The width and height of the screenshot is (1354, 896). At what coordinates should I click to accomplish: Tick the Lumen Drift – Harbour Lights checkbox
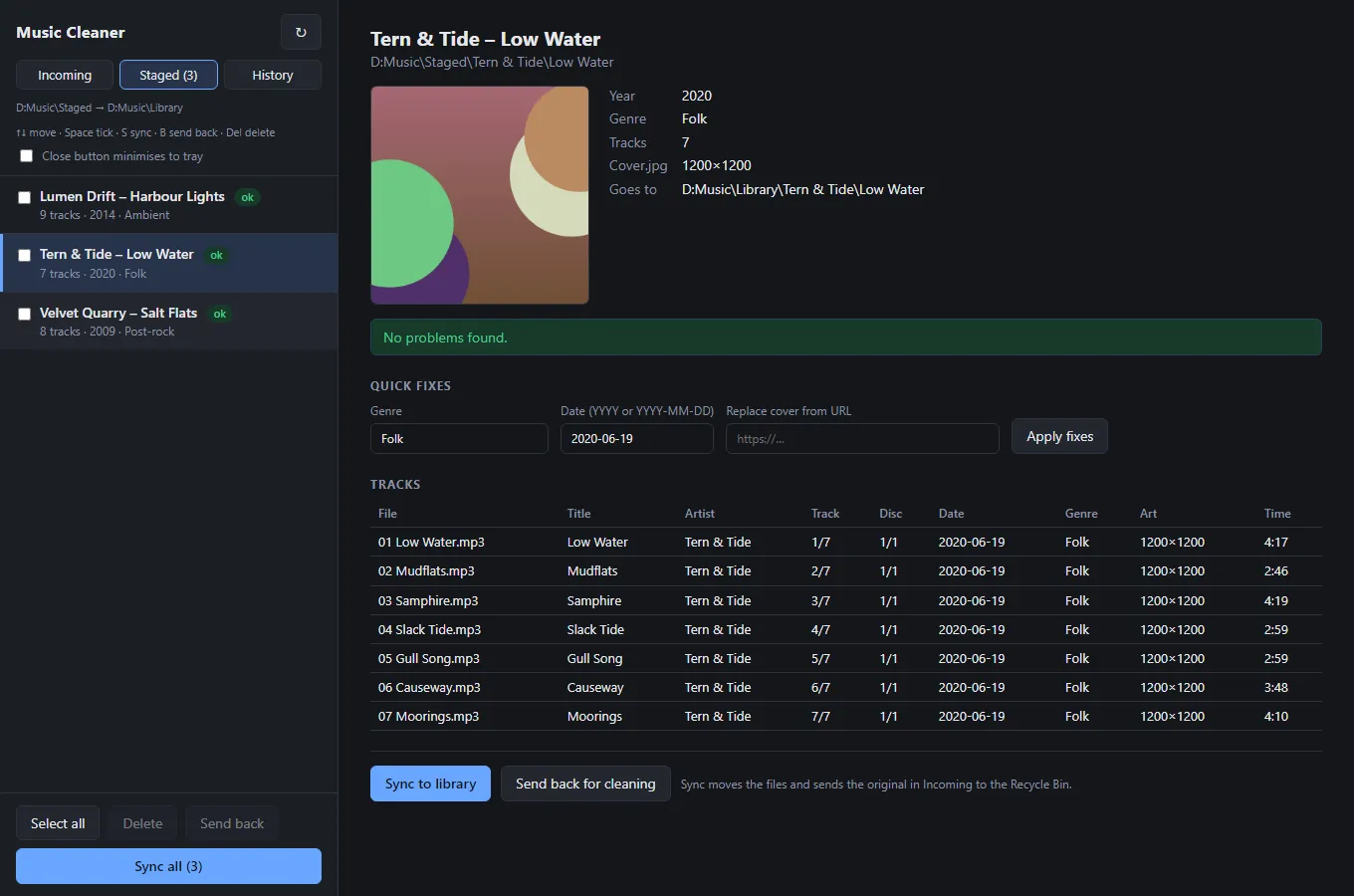[24, 197]
